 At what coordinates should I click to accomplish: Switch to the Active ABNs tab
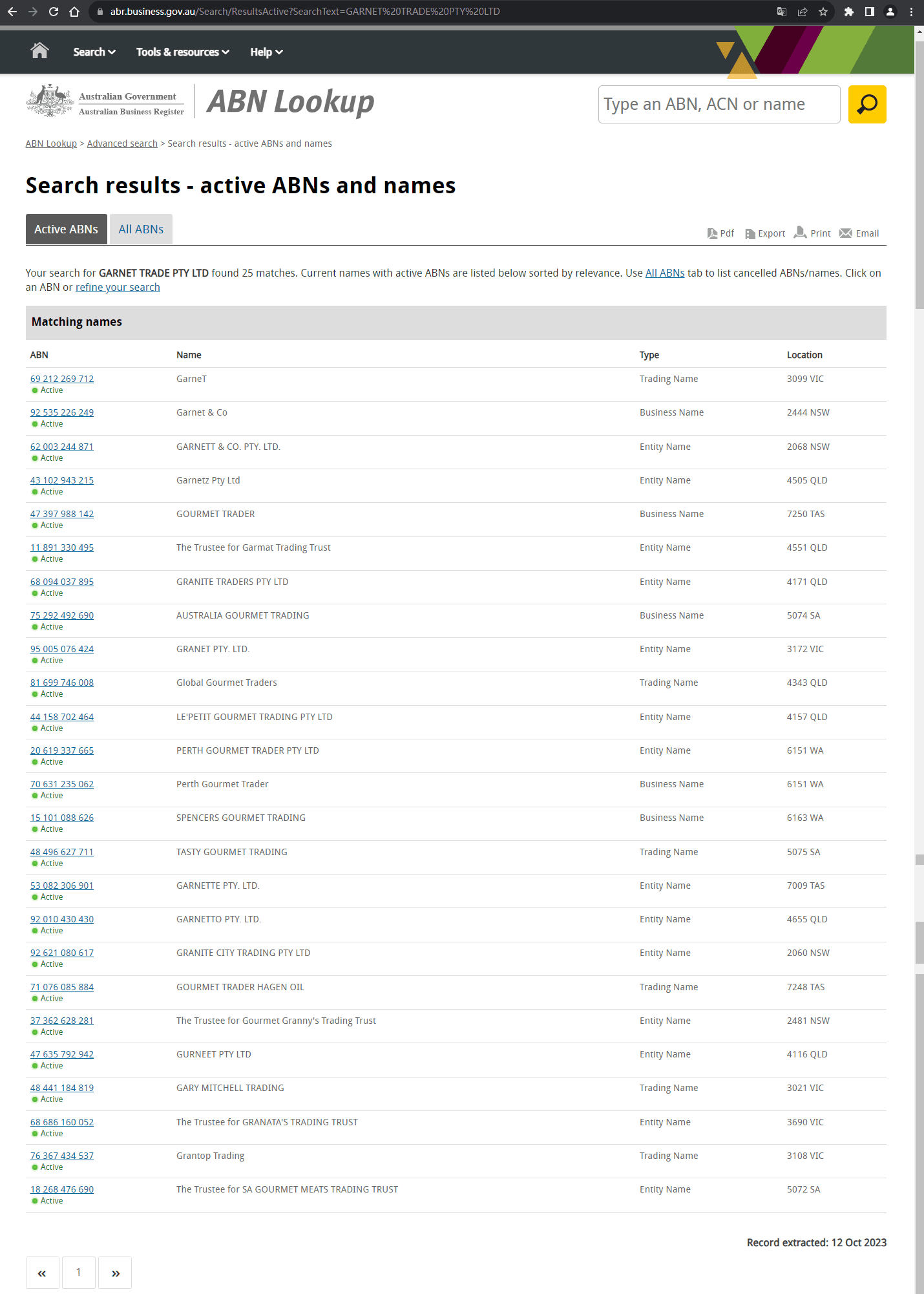pos(67,229)
